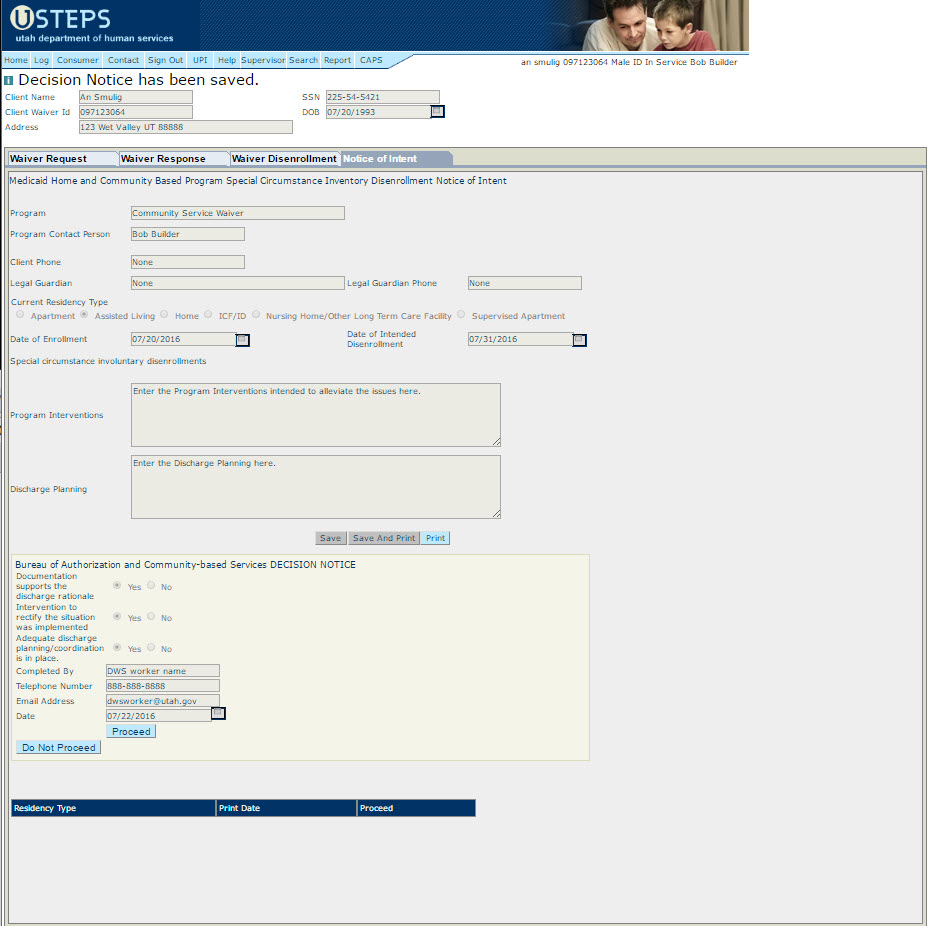Select the Apartment residency radio button
The image size is (941, 926).
[20, 314]
